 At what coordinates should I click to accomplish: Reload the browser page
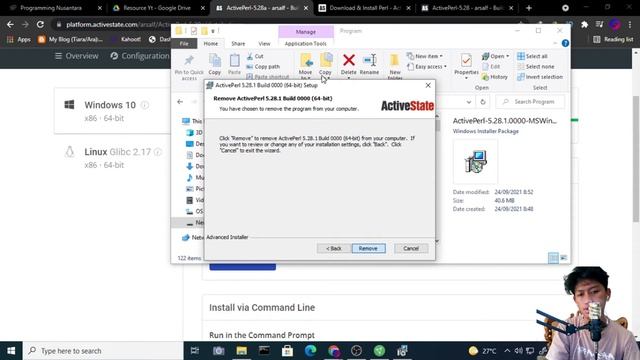pyautogui.click(x=40, y=24)
